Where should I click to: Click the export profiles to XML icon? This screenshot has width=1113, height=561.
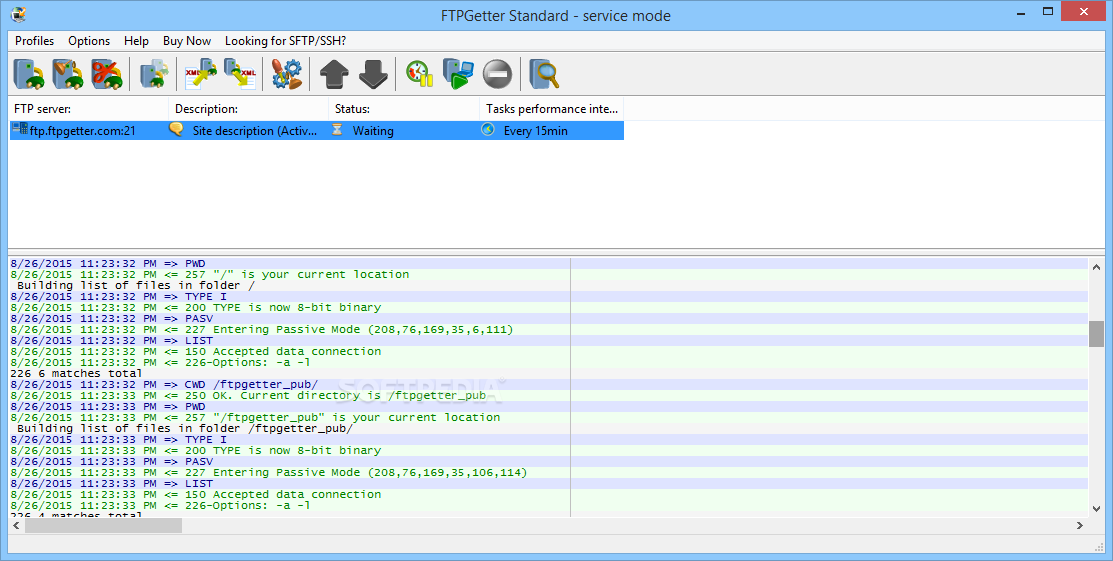pos(240,74)
